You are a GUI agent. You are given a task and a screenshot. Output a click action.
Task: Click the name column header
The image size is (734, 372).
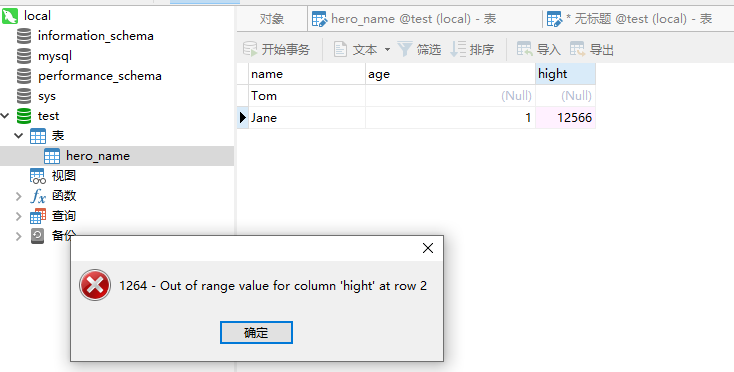click(307, 74)
